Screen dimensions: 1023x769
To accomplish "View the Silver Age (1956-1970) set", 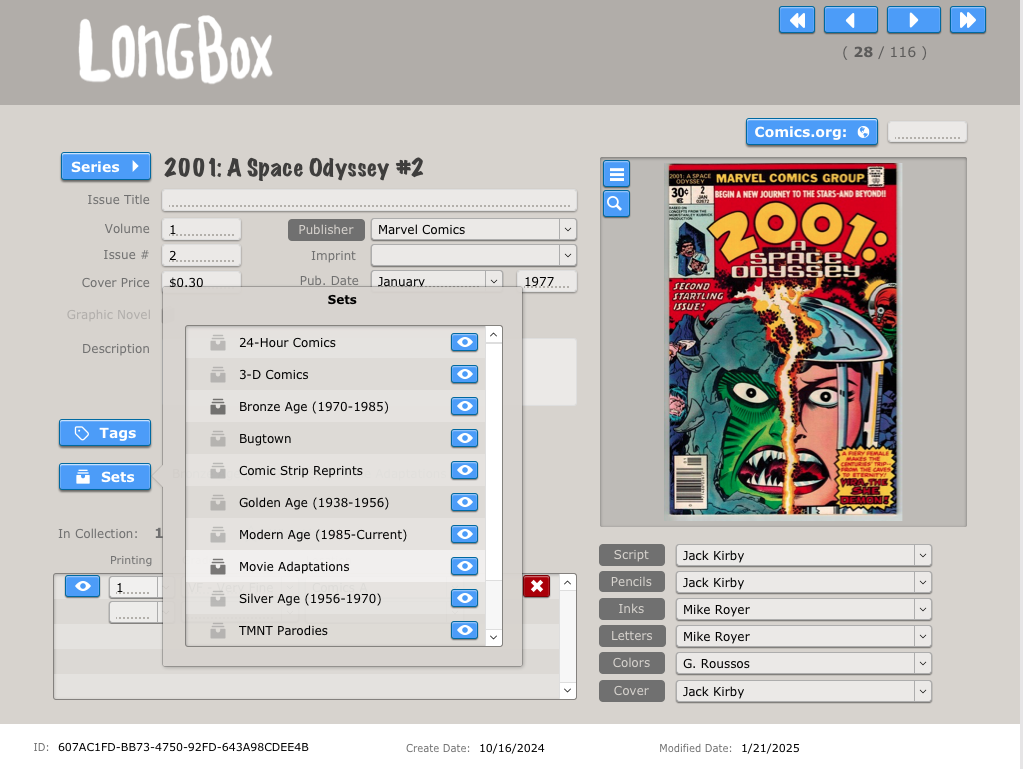I will [x=465, y=598].
